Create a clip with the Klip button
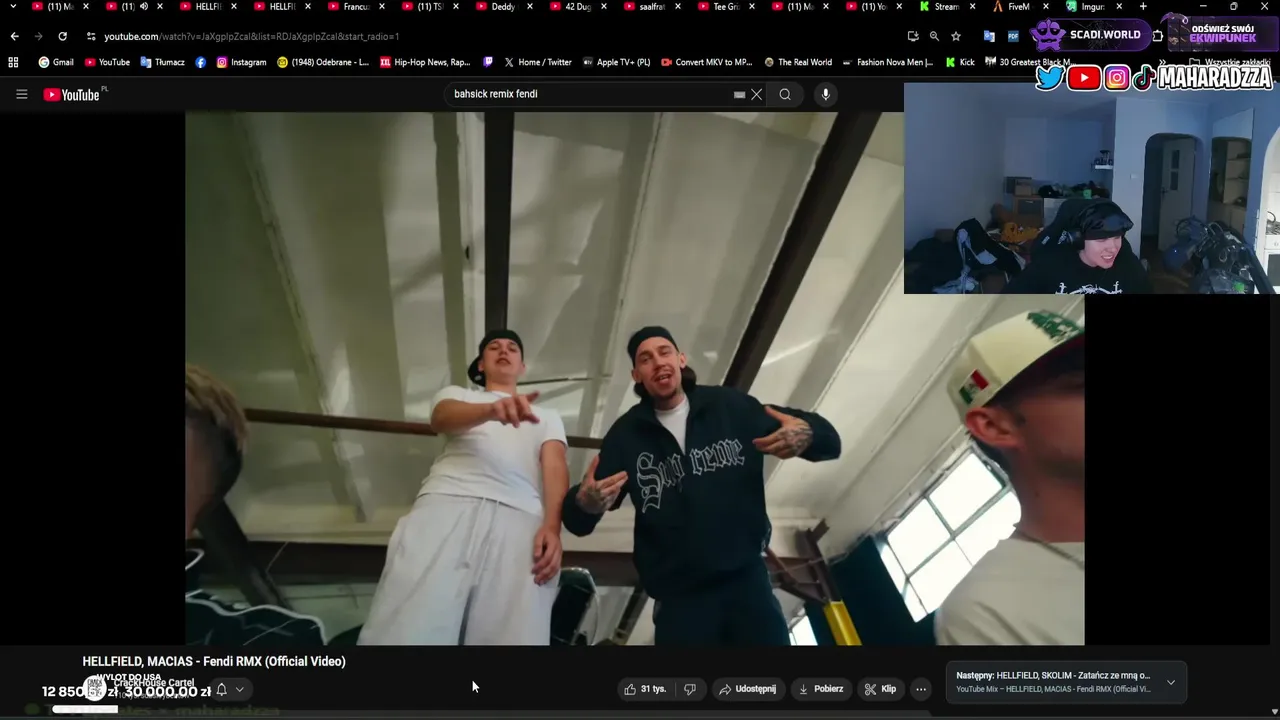1280x720 pixels. (x=881, y=689)
